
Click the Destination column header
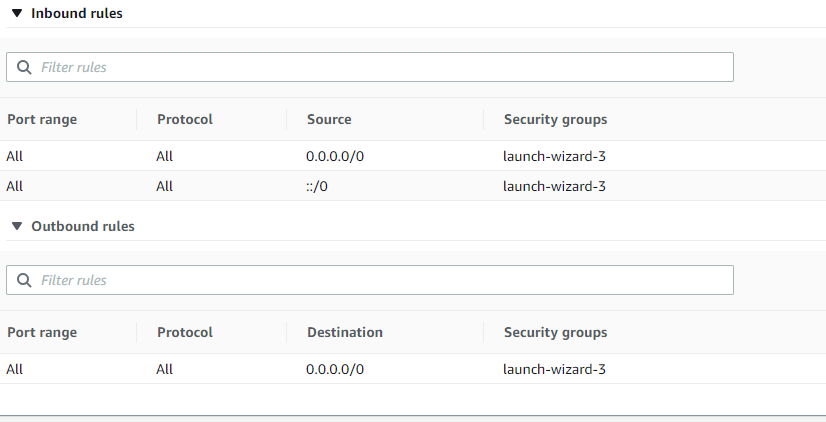click(x=345, y=333)
